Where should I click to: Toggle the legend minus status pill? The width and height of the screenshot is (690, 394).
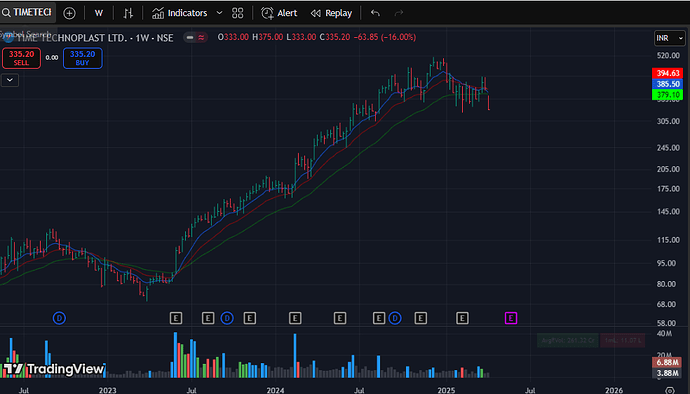[190, 37]
